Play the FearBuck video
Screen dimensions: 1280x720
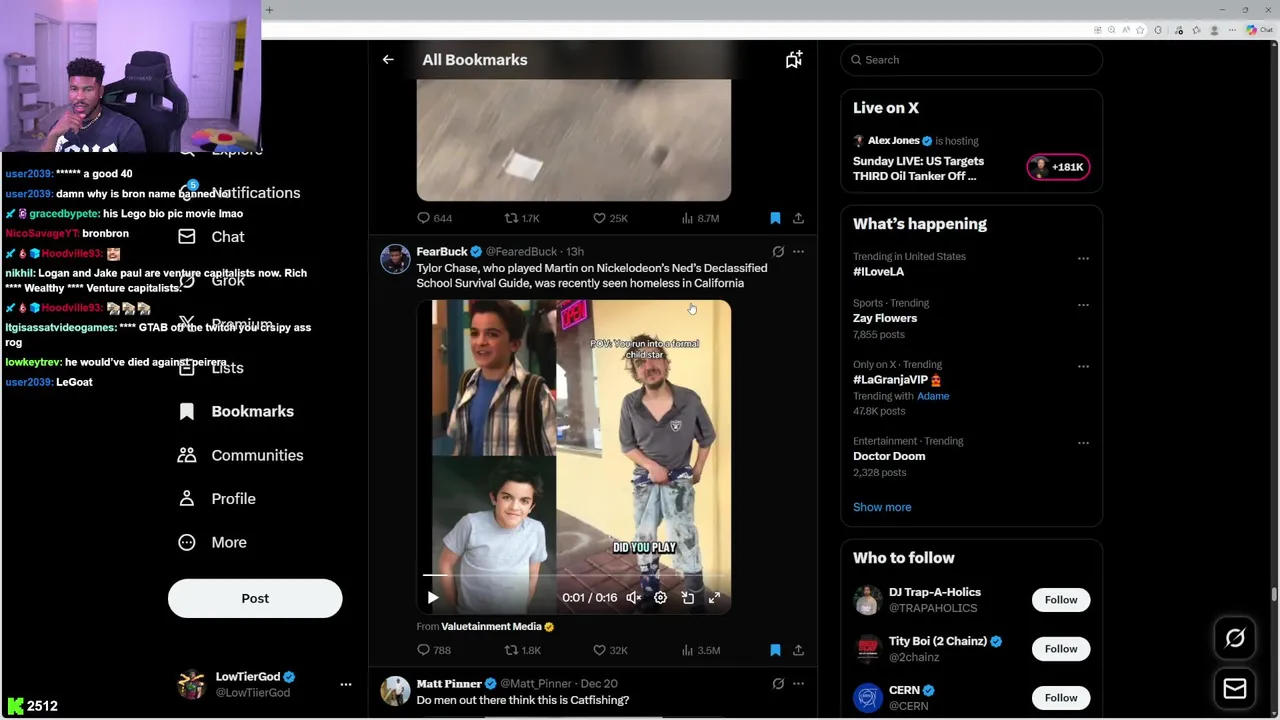(432, 598)
